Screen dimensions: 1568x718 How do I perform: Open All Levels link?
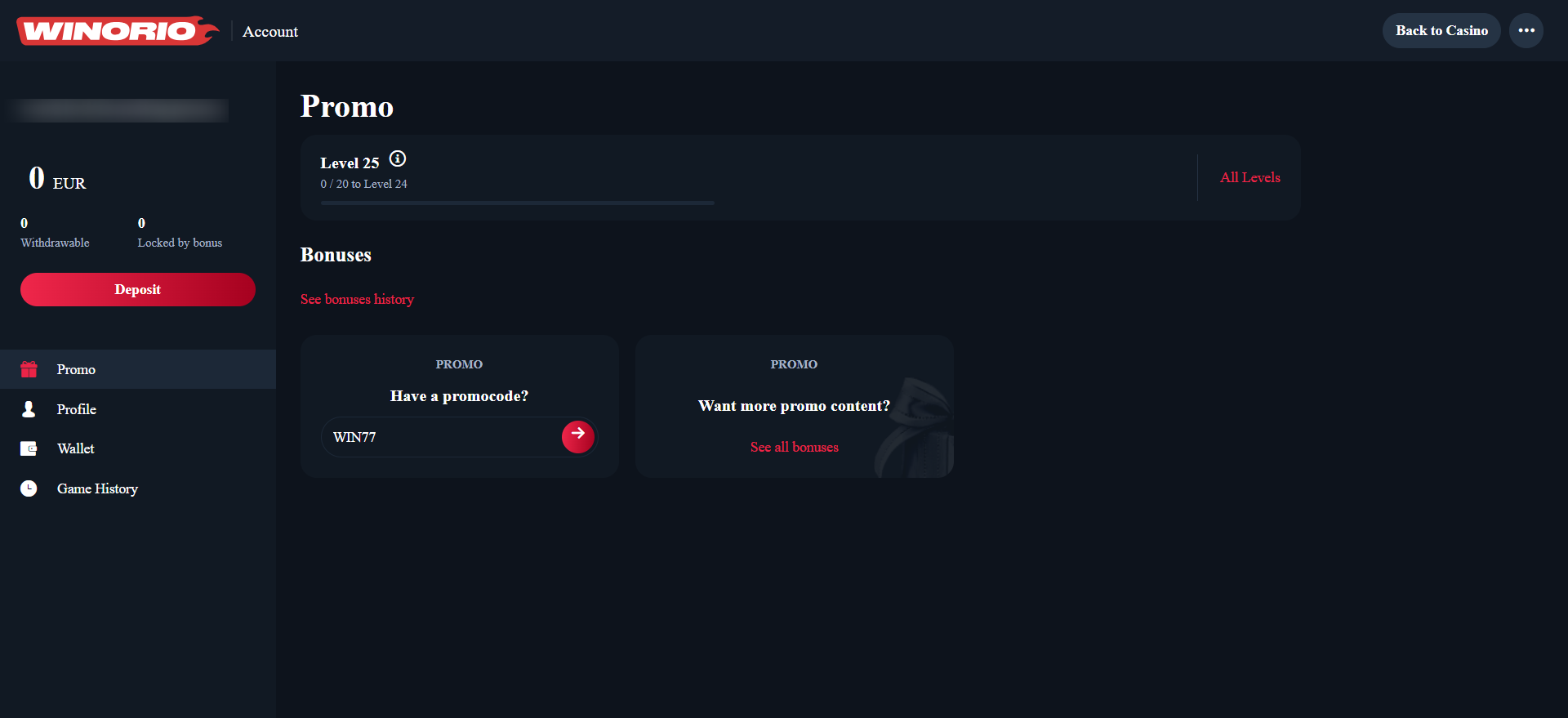(1249, 177)
